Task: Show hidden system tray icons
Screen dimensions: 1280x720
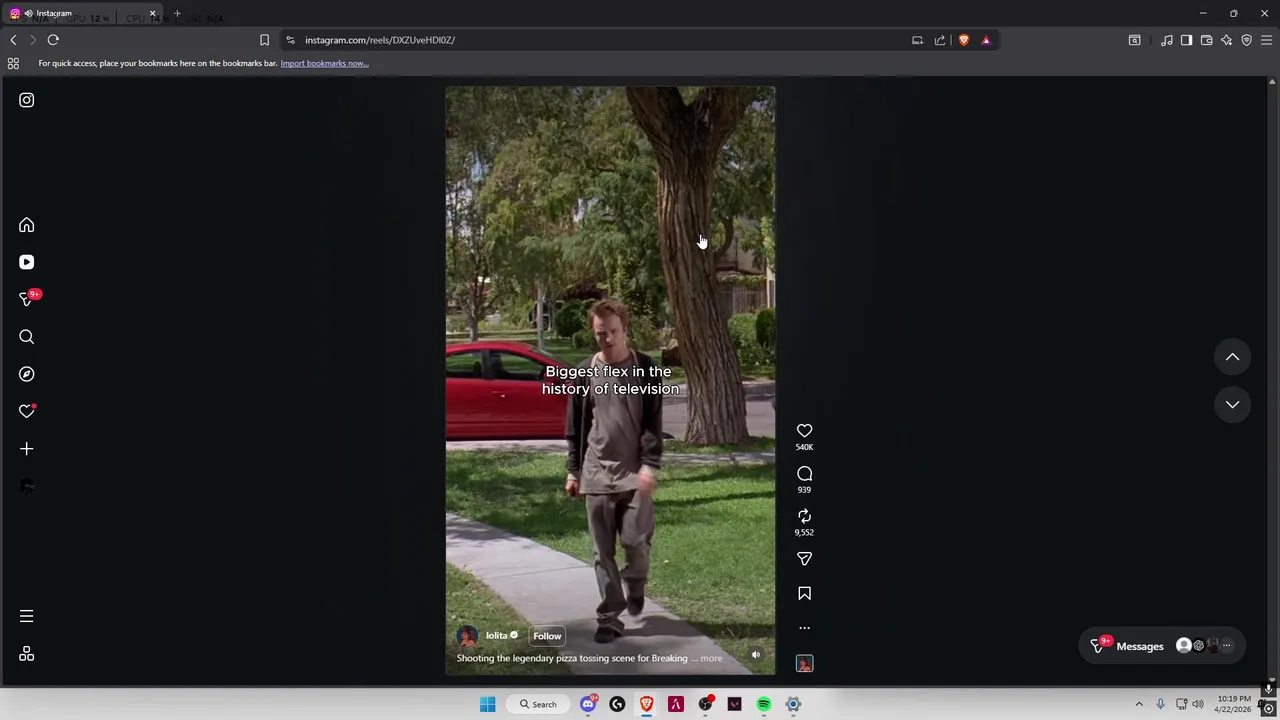Action: click(x=1138, y=704)
